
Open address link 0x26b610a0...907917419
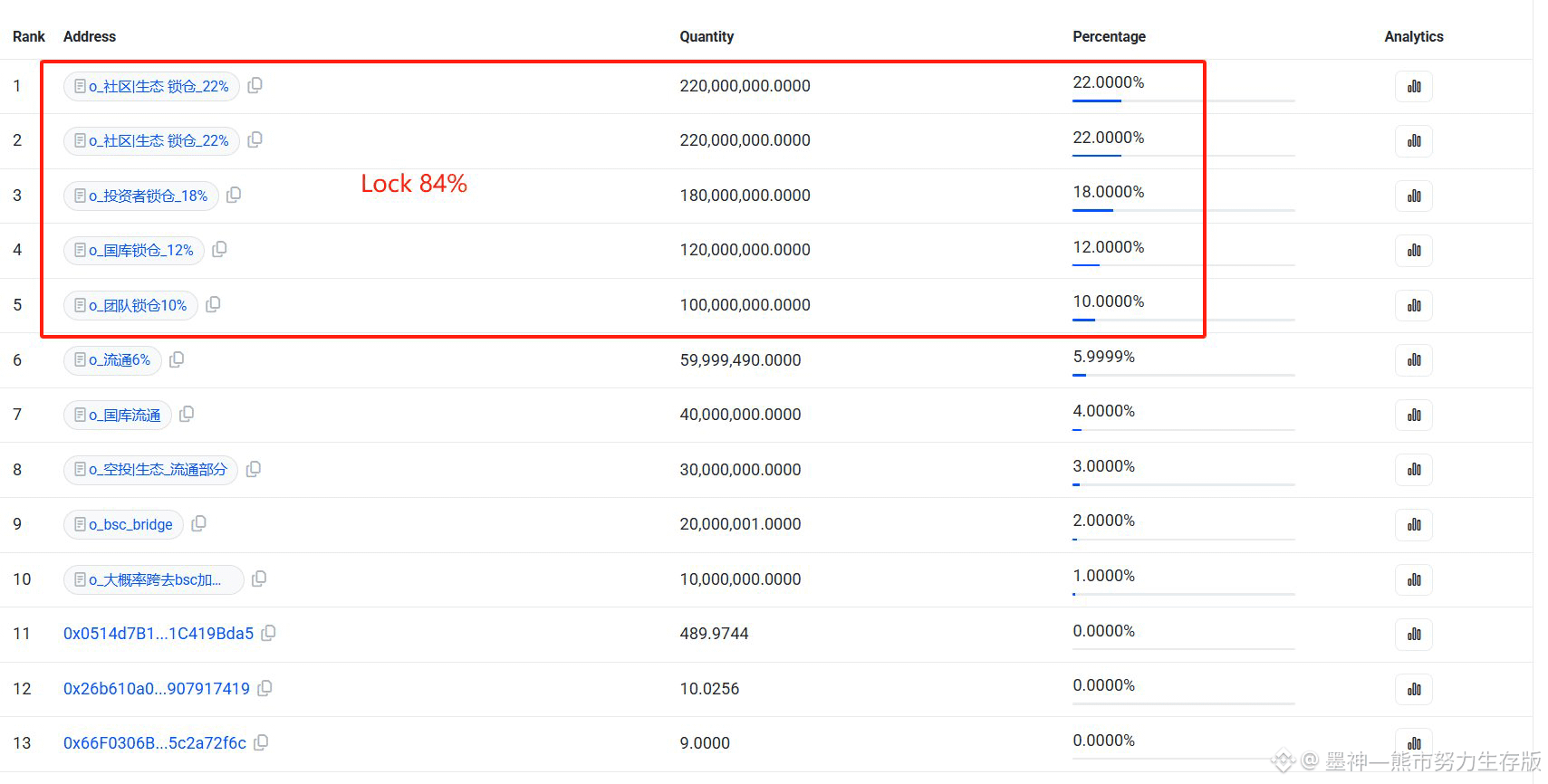157,689
